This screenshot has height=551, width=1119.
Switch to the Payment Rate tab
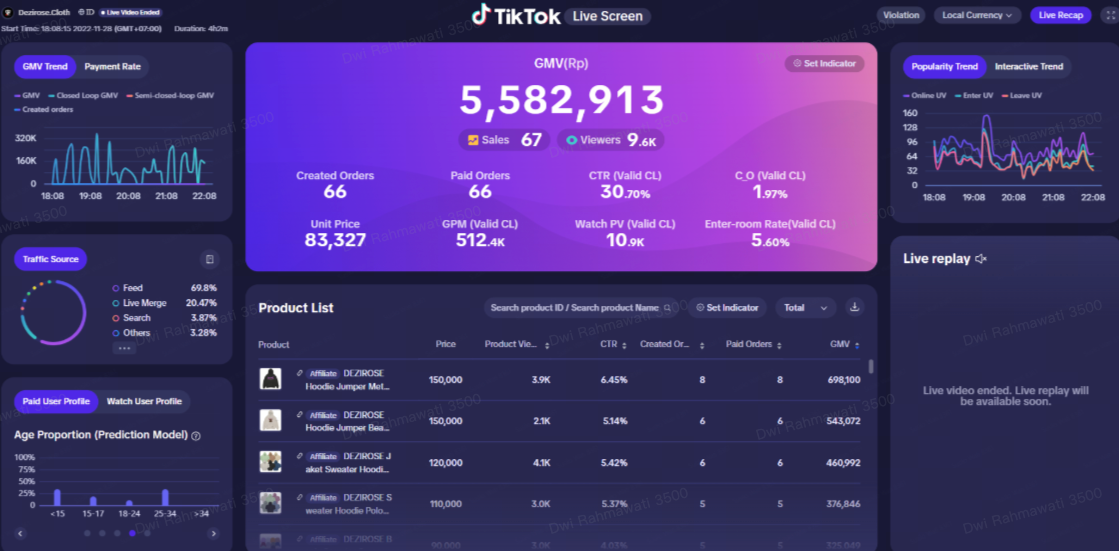coord(112,67)
